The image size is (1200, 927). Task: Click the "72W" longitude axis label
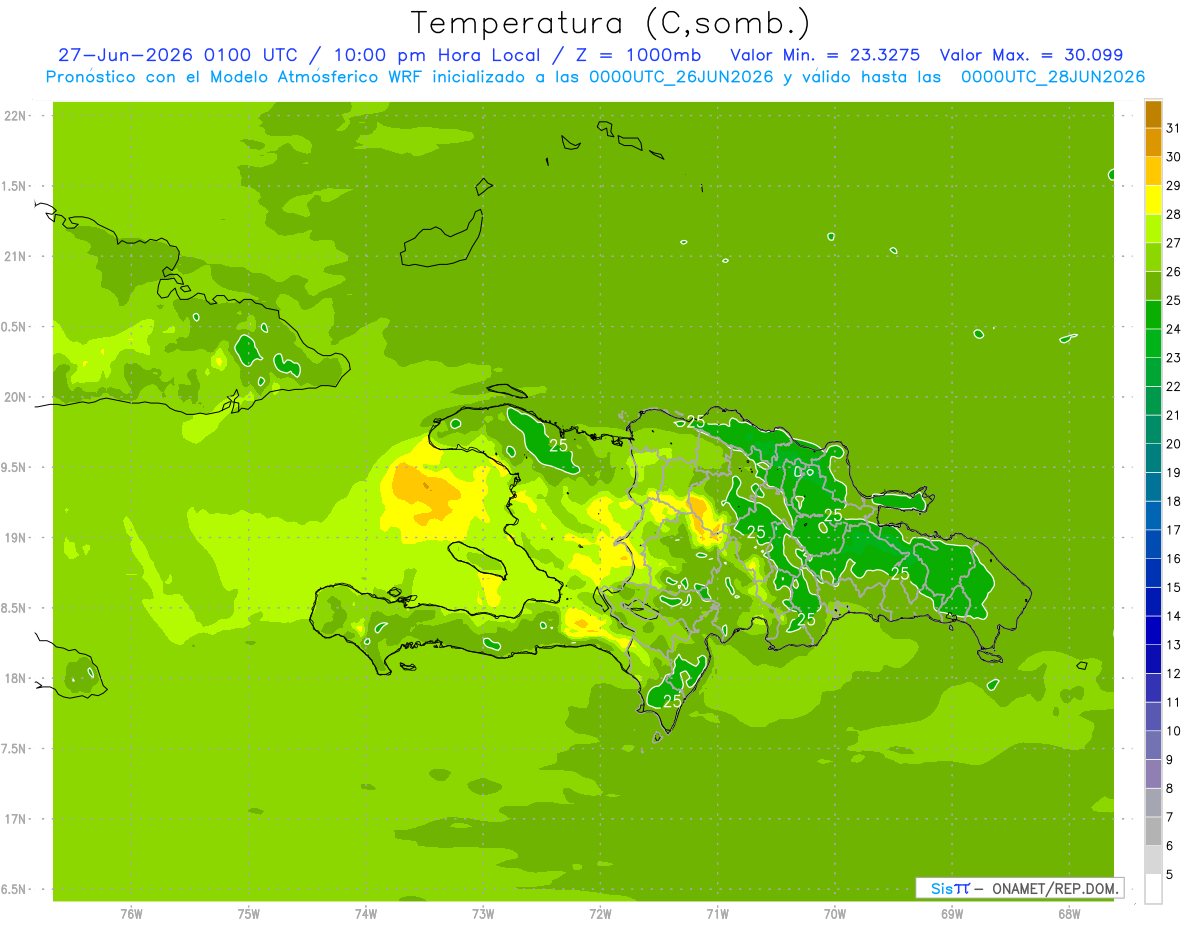tap(600, 914)
